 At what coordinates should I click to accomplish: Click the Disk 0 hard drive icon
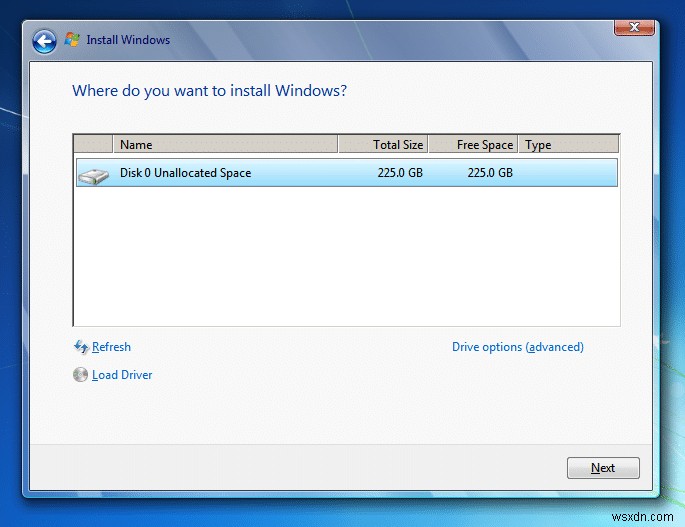(x=93, y=176)
